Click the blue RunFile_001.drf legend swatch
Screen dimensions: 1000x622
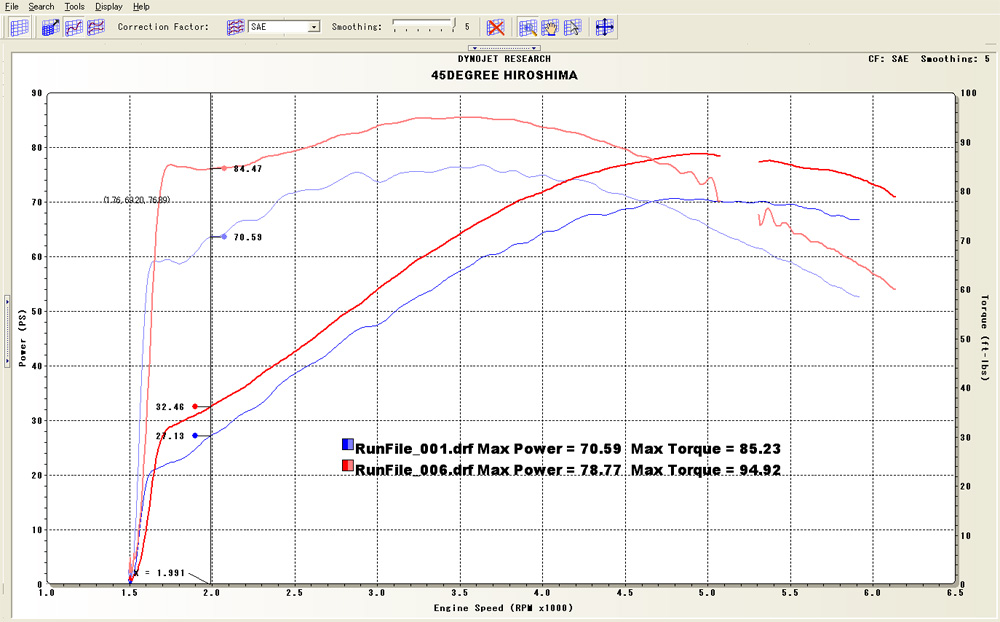click(347, 445)
